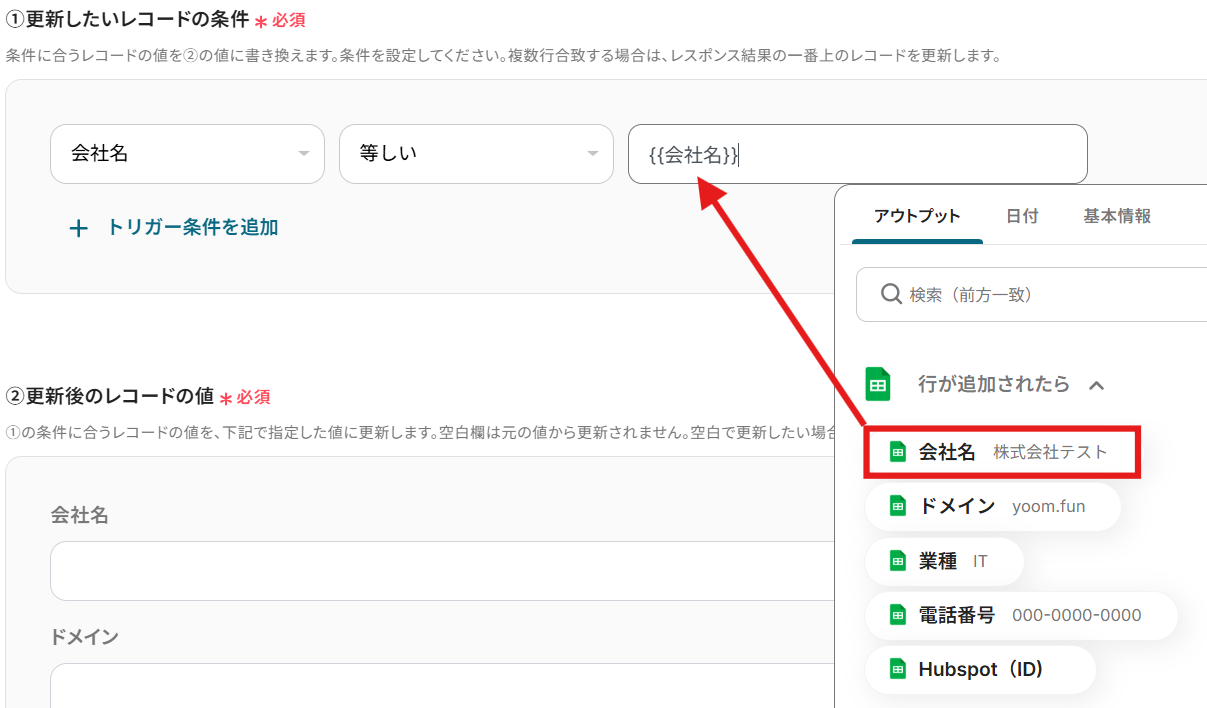Click the Sheets icon on the 業種 chip
Image resolution: width=1207 pixels, height=708 pixels.
pyautogui.click(x=898, y=561)
